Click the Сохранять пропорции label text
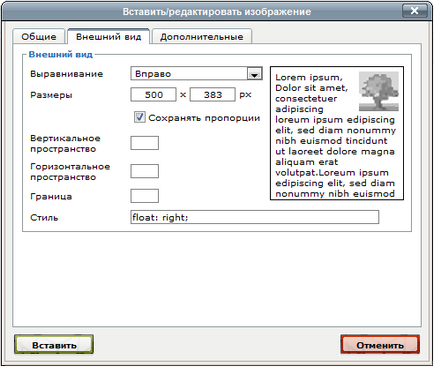The height and width of the screenshot is (367, 434). coord(204,118)
